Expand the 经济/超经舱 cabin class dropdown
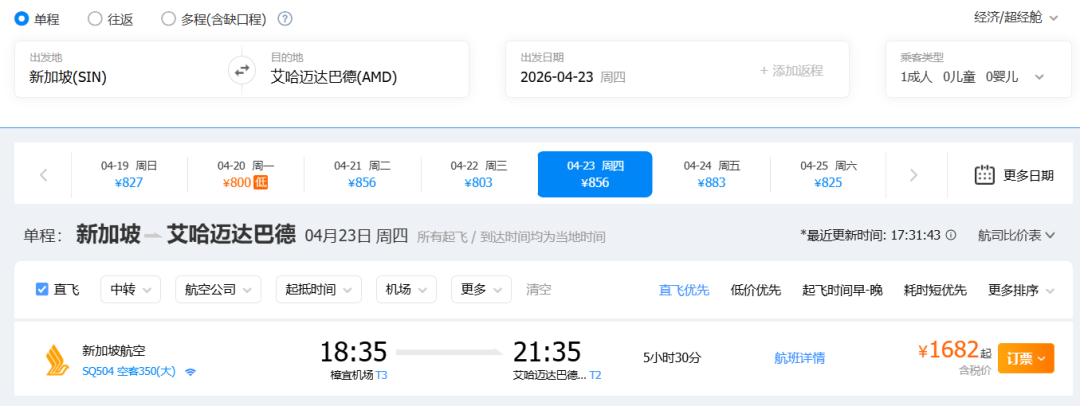 click(x=1016, y=17)
